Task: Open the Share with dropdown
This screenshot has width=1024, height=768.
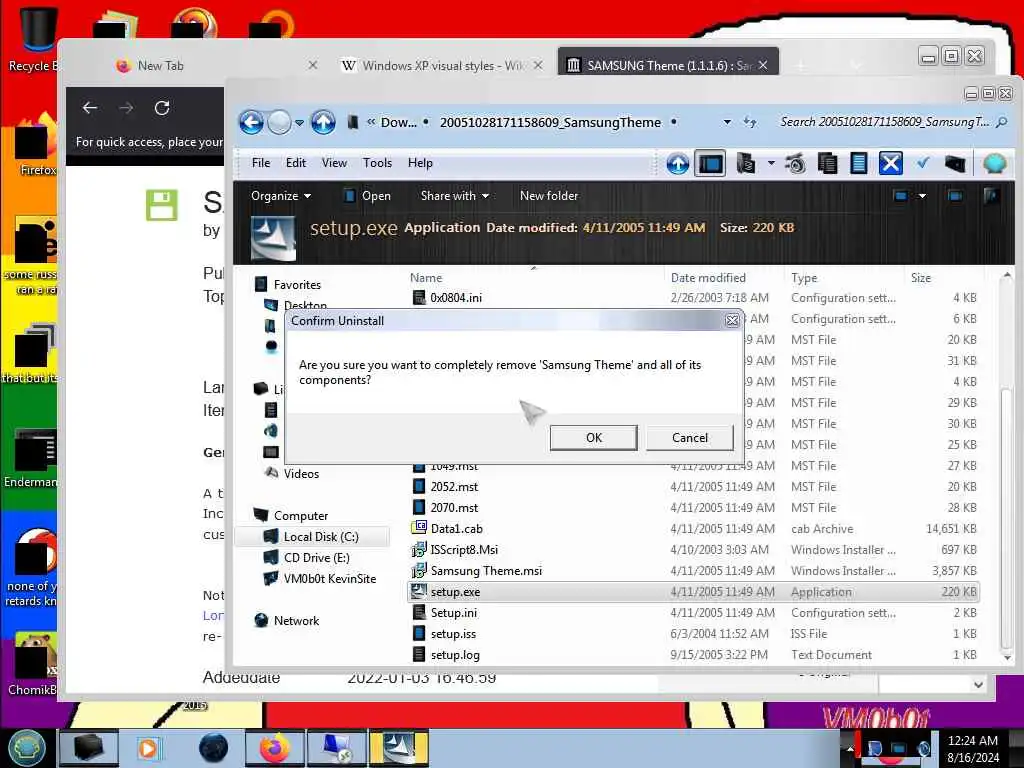Action: [x=455, y=196]
